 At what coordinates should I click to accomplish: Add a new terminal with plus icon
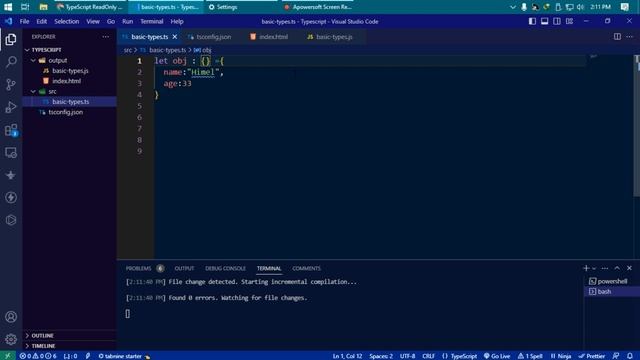(586, 268)
